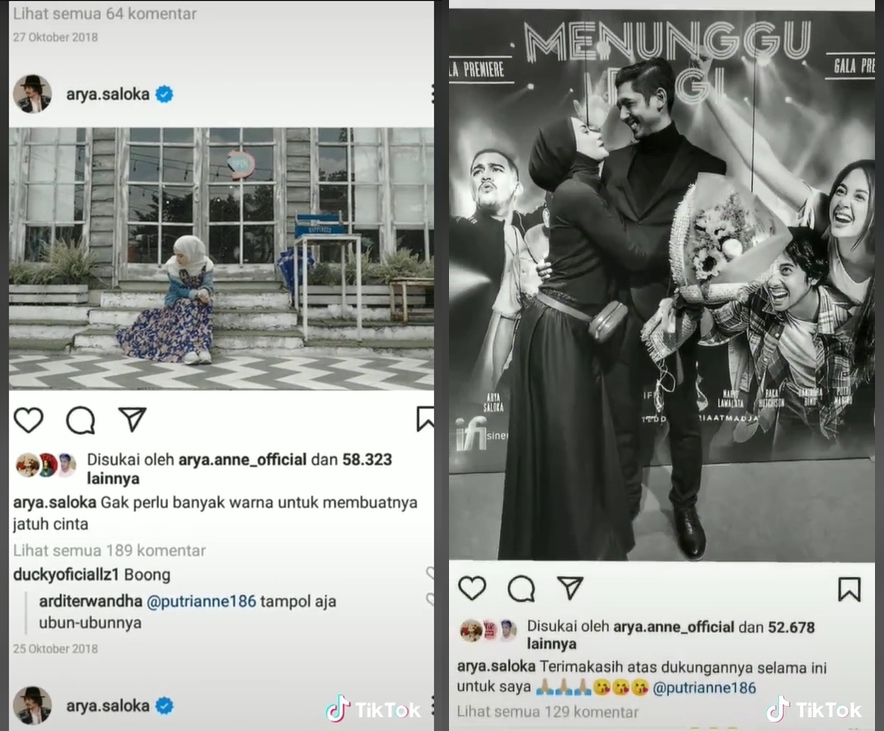Viewport: 884px width, 731px height.
Task: Open the photo of the woman sitting on the steps
Action: click(222, 259)
